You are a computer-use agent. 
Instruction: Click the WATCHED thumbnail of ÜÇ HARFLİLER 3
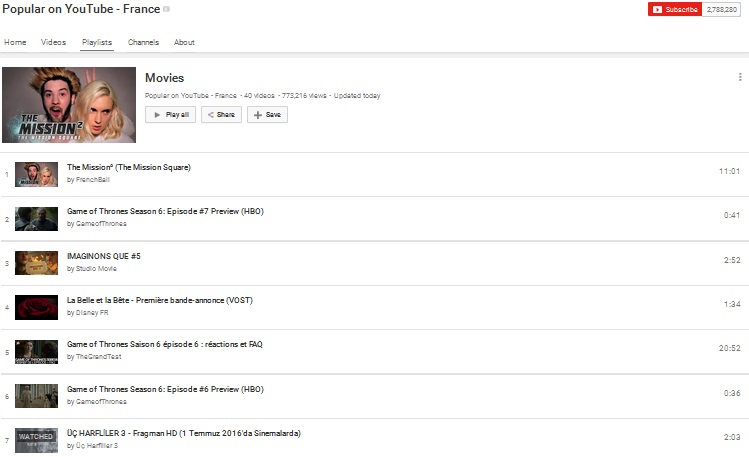point(36,440)
